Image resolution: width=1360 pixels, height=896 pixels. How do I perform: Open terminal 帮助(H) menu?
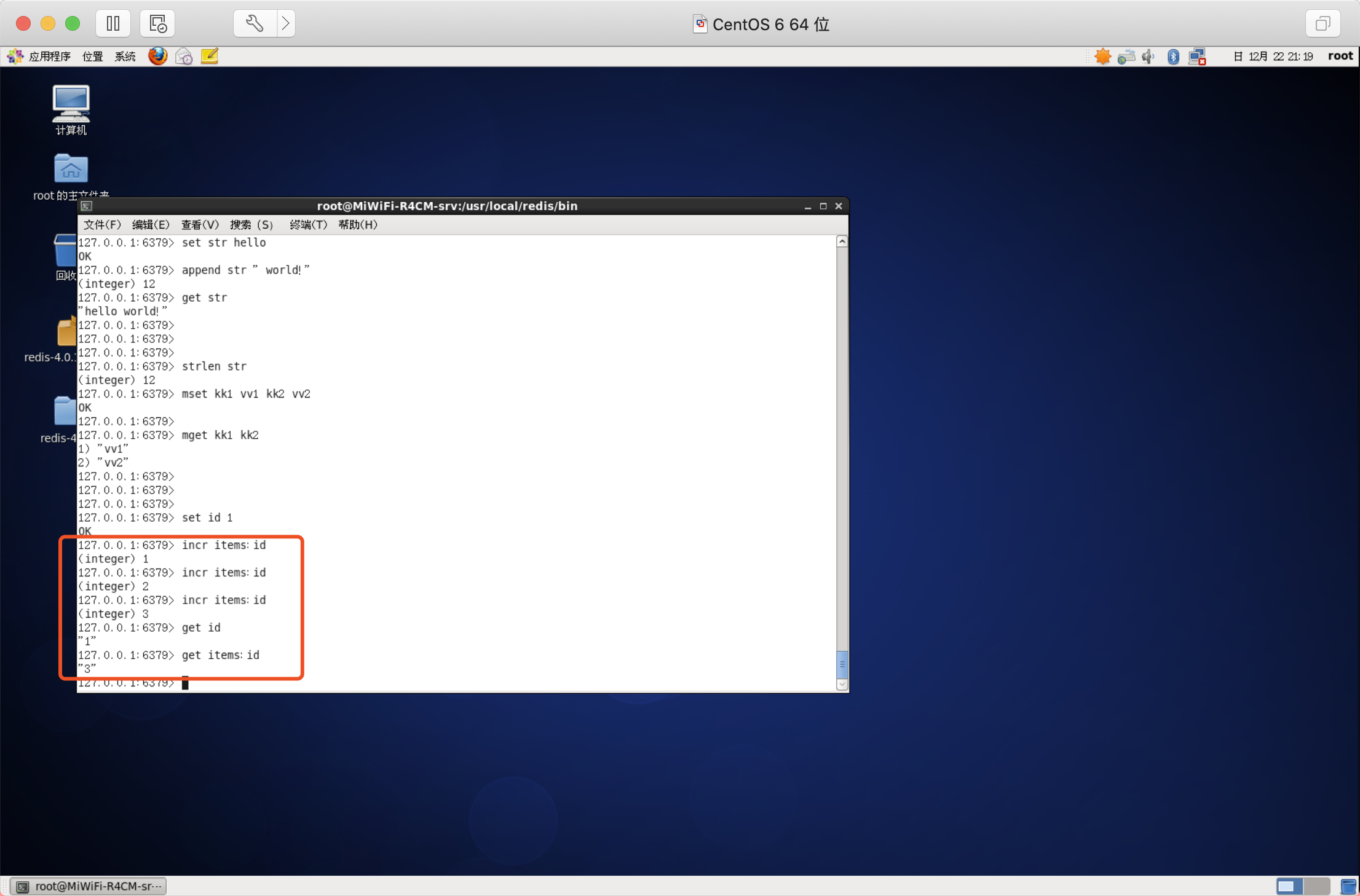tap(358, 224)
